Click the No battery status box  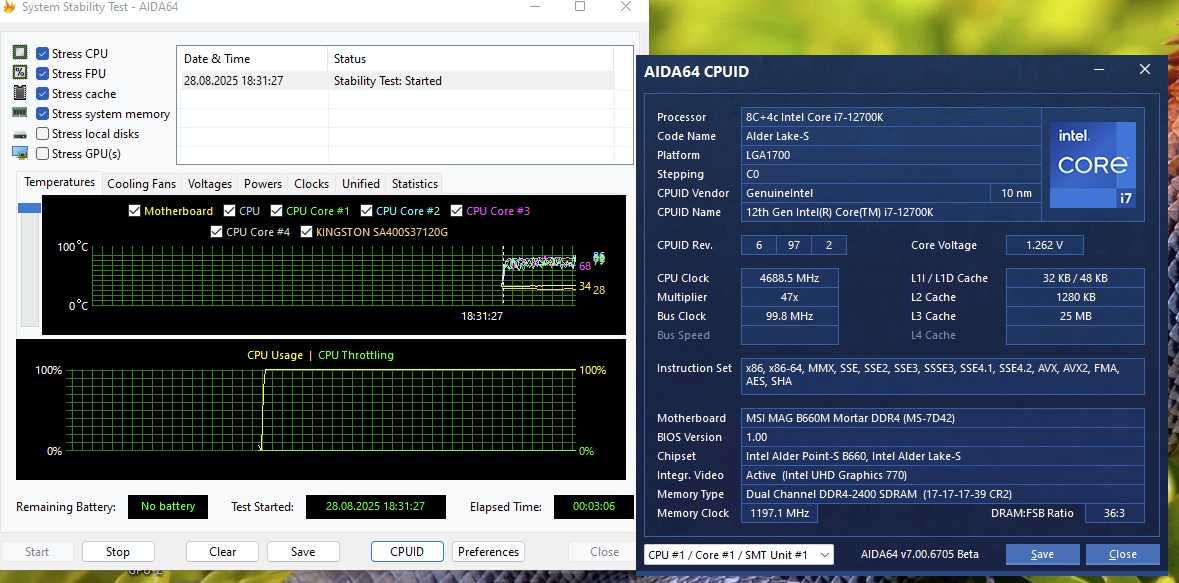[x=168, y=506]
